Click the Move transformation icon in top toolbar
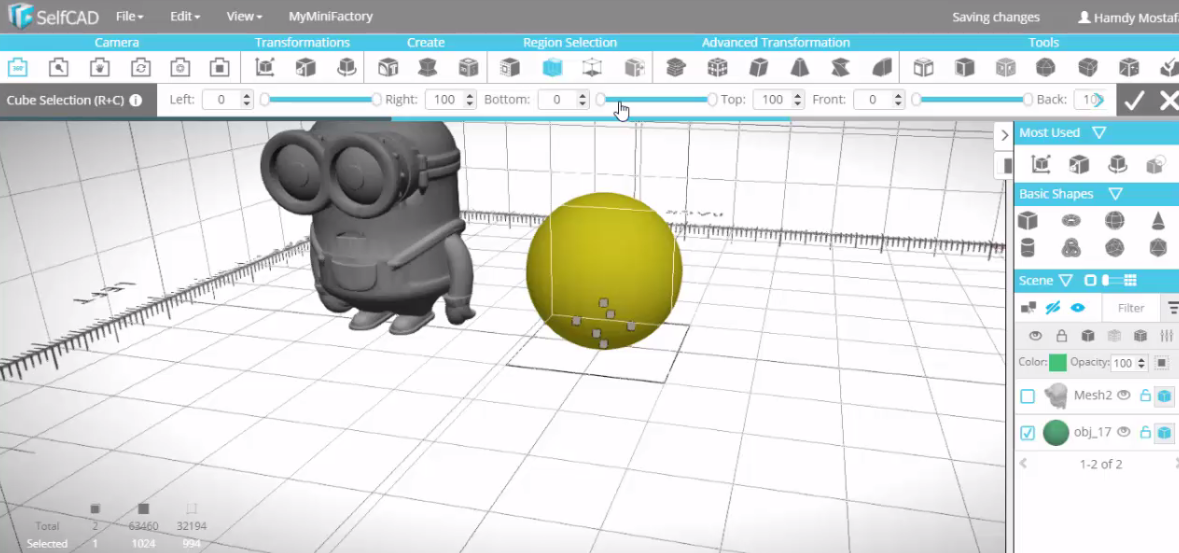1179x553 pixels. pyautogui.click(x=265, y=68)
